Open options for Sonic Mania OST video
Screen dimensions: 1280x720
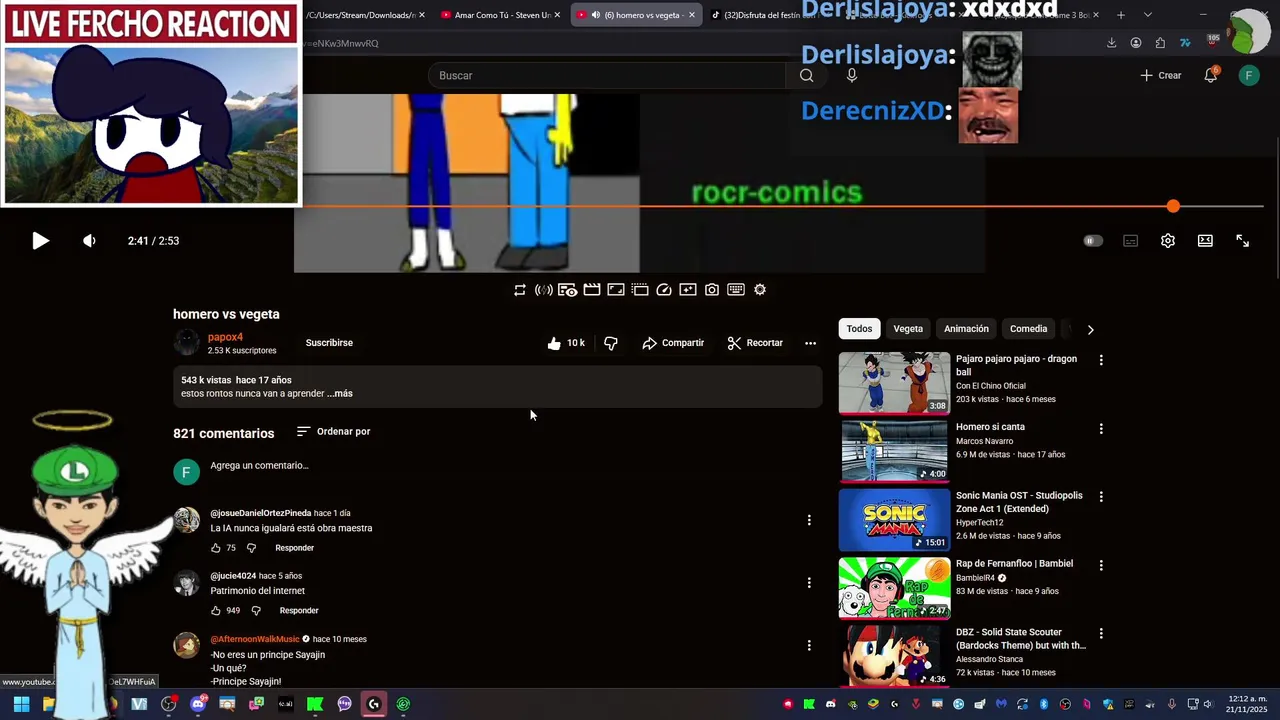1101,497
